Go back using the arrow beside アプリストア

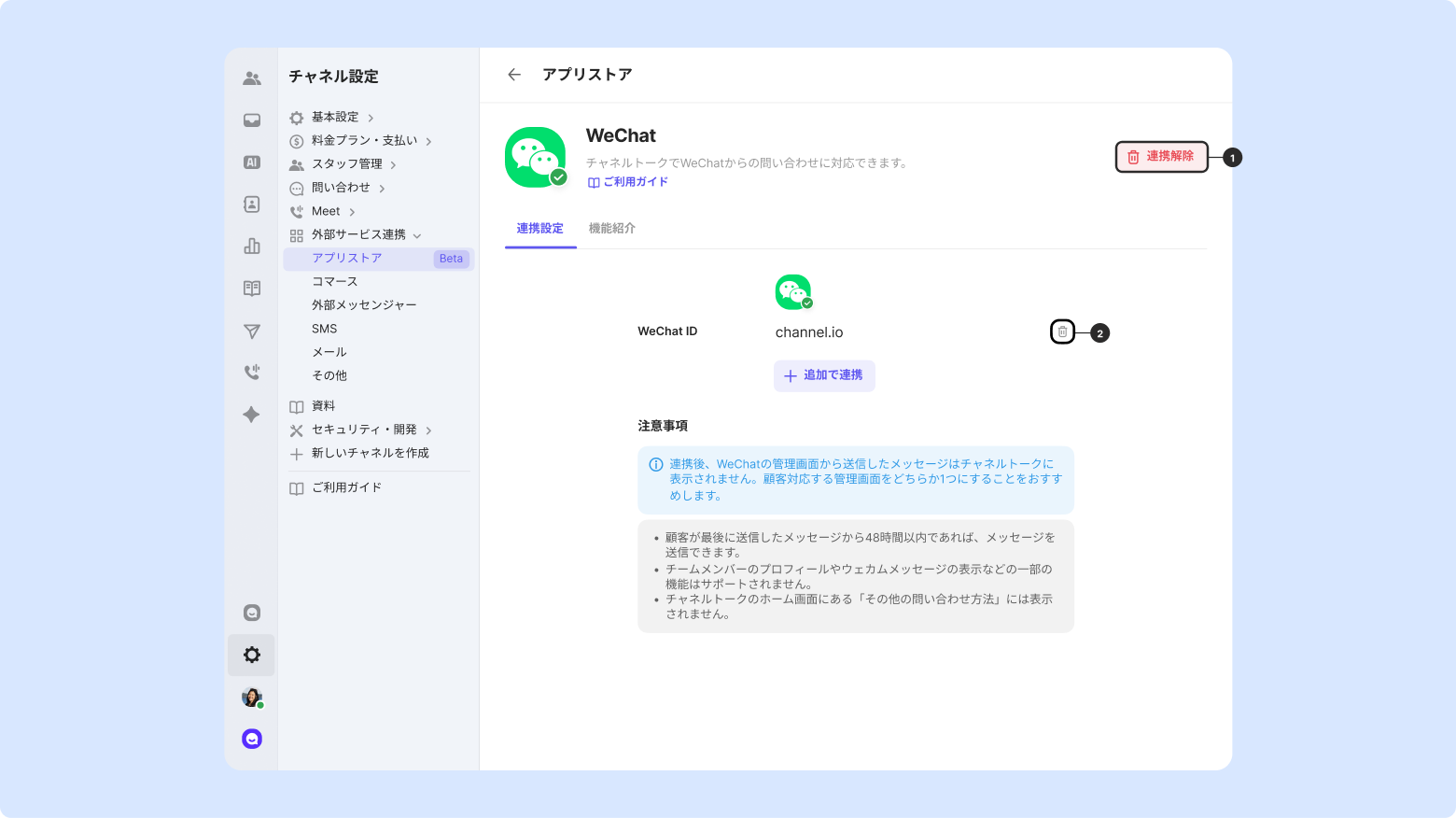(514, 75)
